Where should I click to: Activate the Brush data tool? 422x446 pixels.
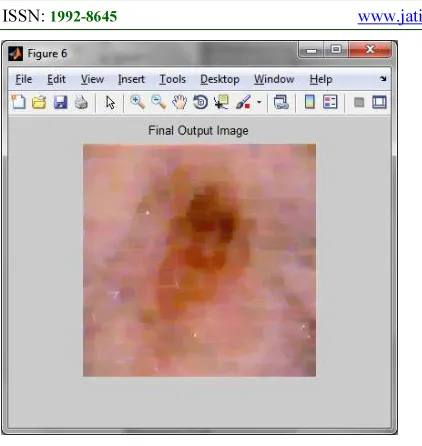pyautogui.click(x=243, y=102)
